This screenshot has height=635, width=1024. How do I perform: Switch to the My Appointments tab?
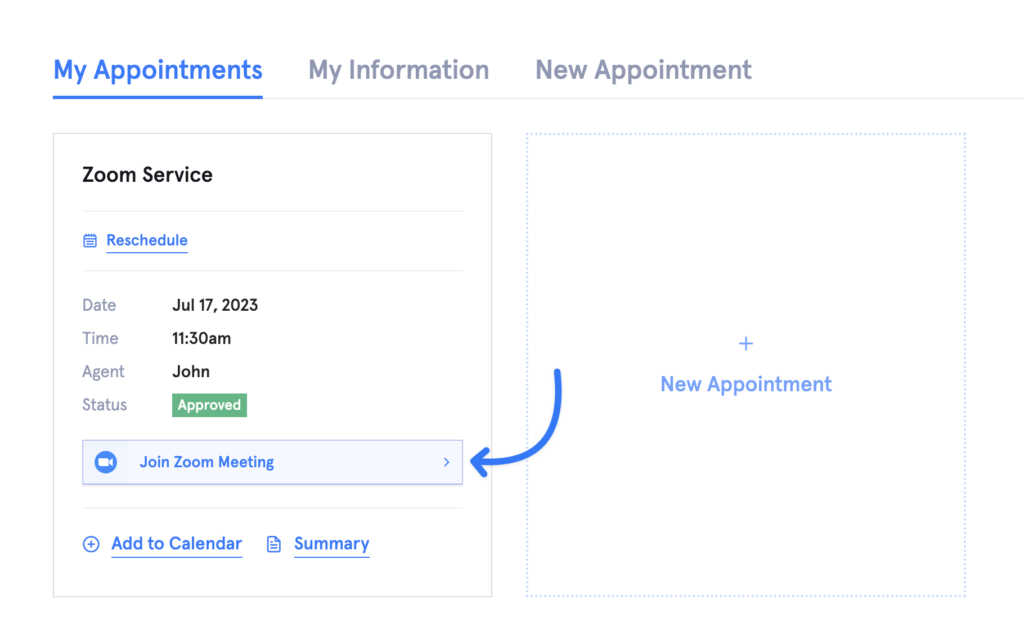pyautogui.click(x=158, y=70)
